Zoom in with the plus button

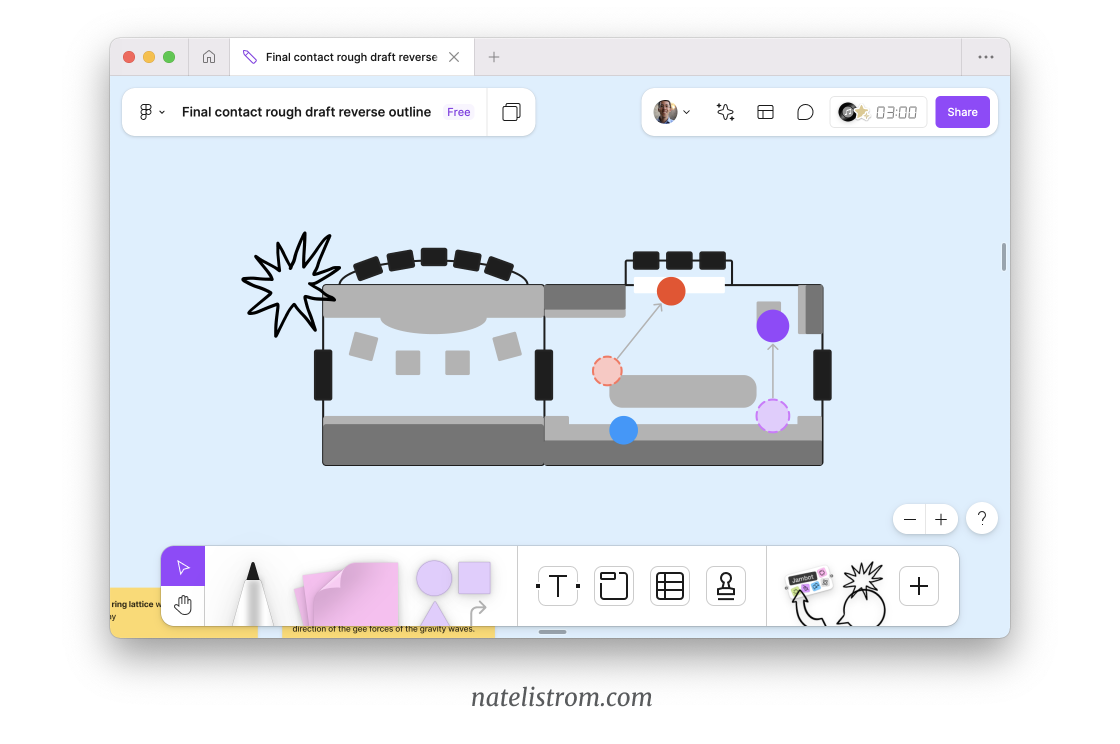941,520
